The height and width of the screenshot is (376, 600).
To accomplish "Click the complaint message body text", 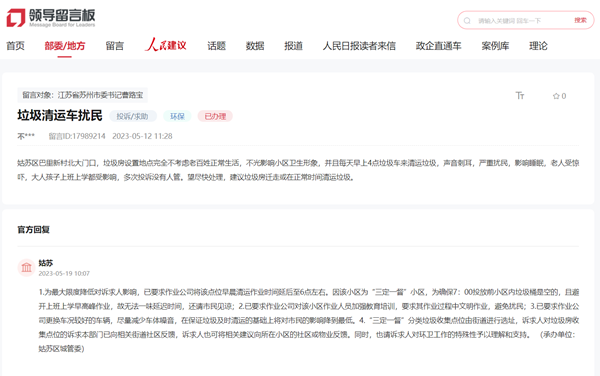I will pos(298,170).
